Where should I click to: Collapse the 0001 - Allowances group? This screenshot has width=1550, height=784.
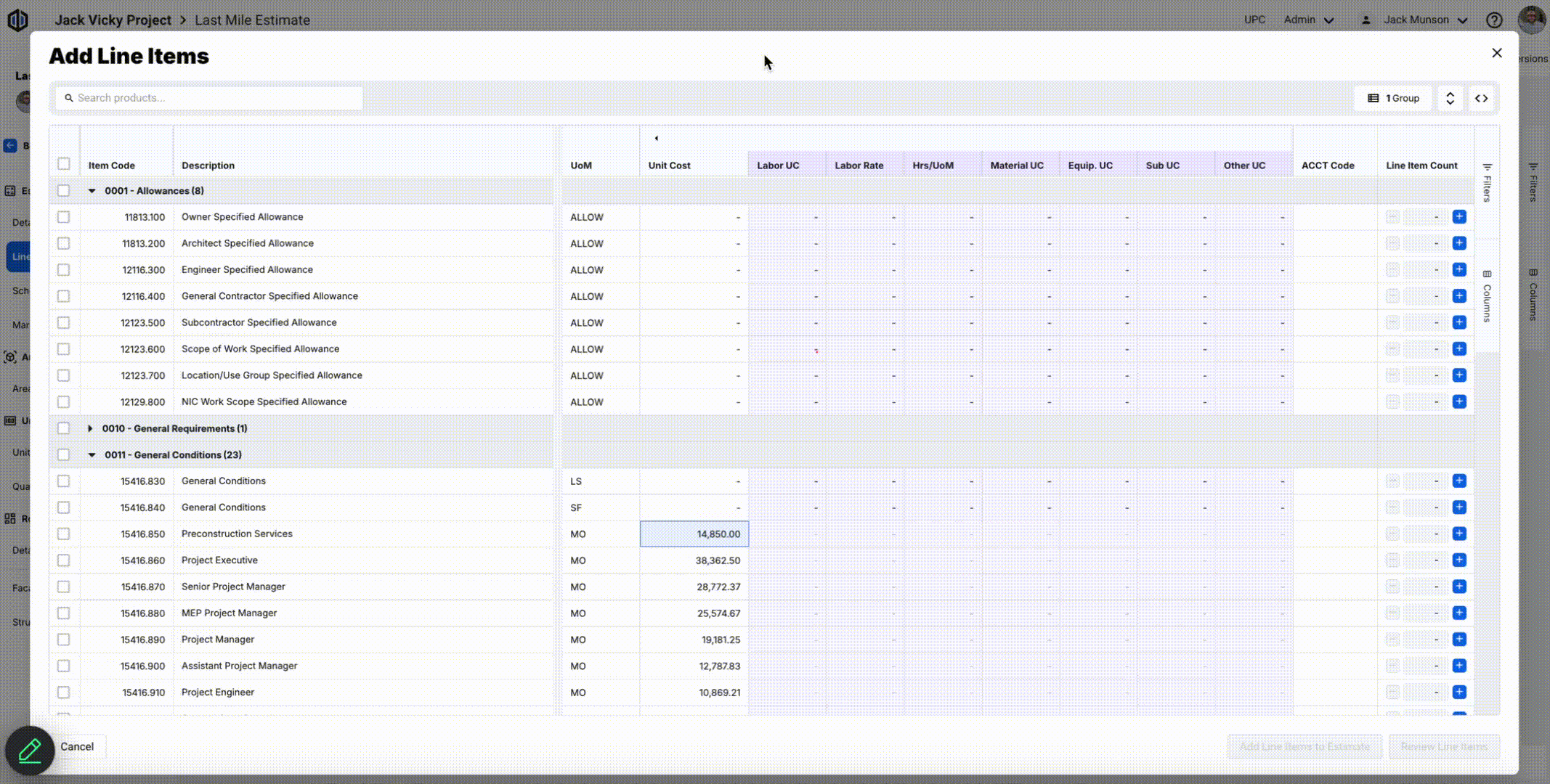tap(92, 191)
